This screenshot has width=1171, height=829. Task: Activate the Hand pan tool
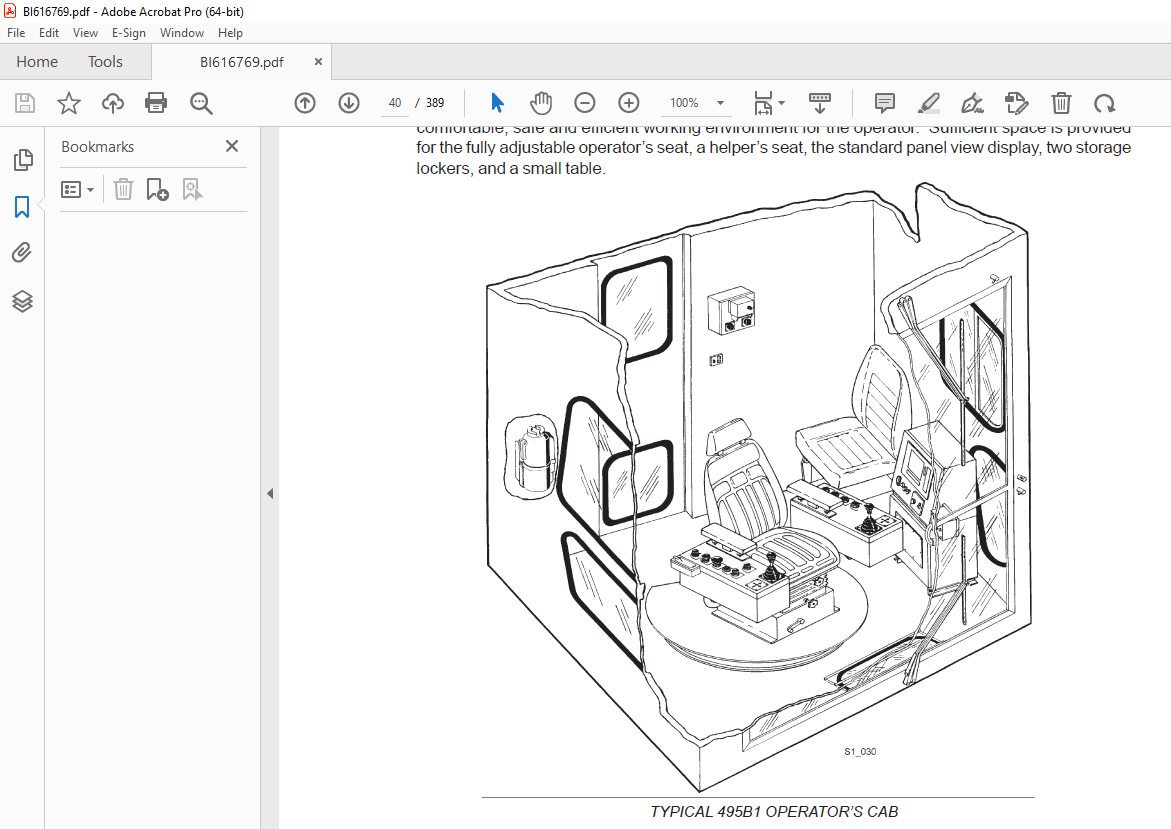tap(541, 103)
